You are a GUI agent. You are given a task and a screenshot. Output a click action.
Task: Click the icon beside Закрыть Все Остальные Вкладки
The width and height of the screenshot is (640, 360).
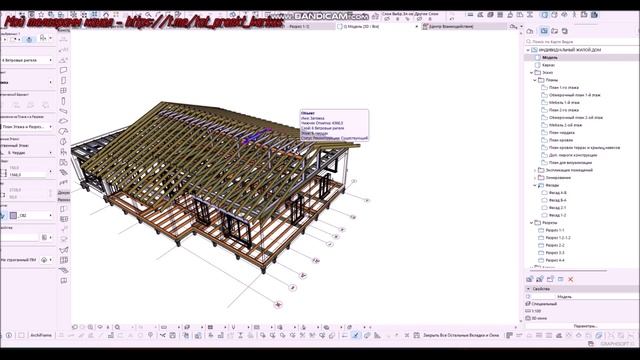[x=416, y=335]
